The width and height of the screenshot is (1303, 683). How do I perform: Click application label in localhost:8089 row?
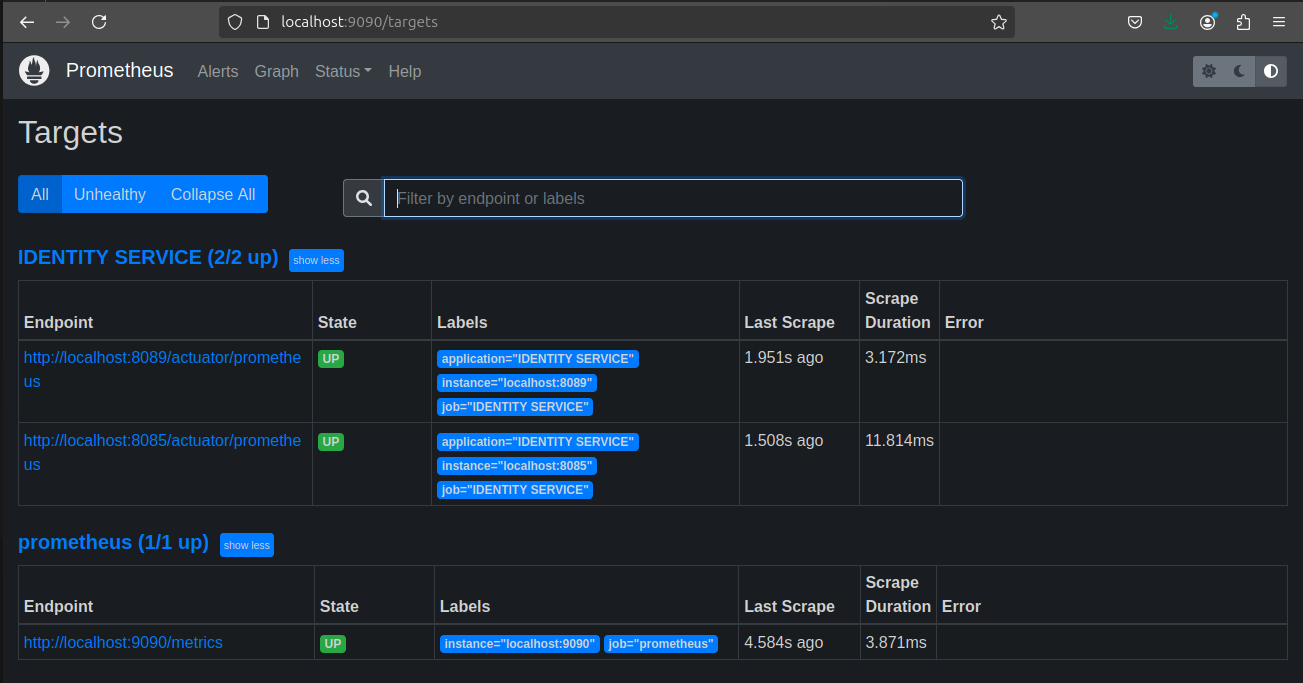pyautogui.click(x=538, y=359)
